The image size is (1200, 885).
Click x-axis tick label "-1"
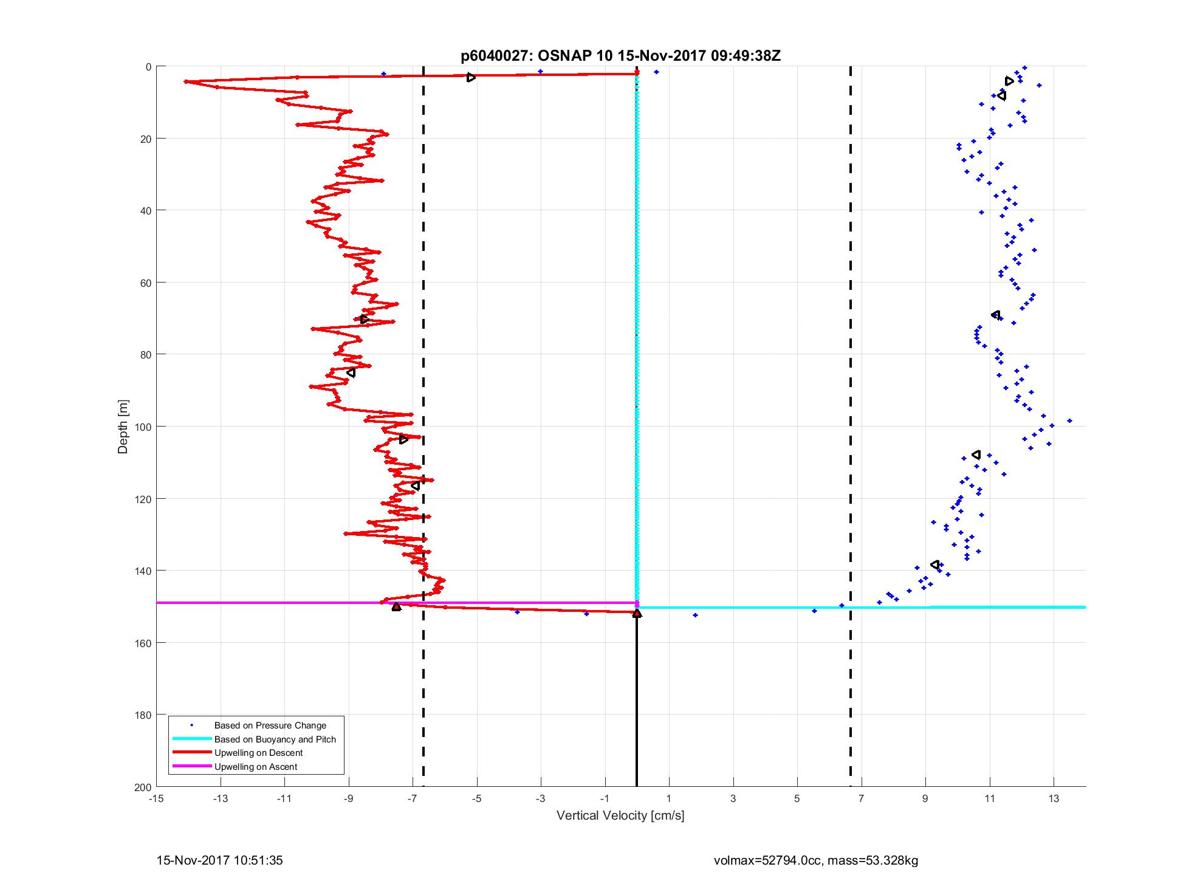tap(604, 799)
